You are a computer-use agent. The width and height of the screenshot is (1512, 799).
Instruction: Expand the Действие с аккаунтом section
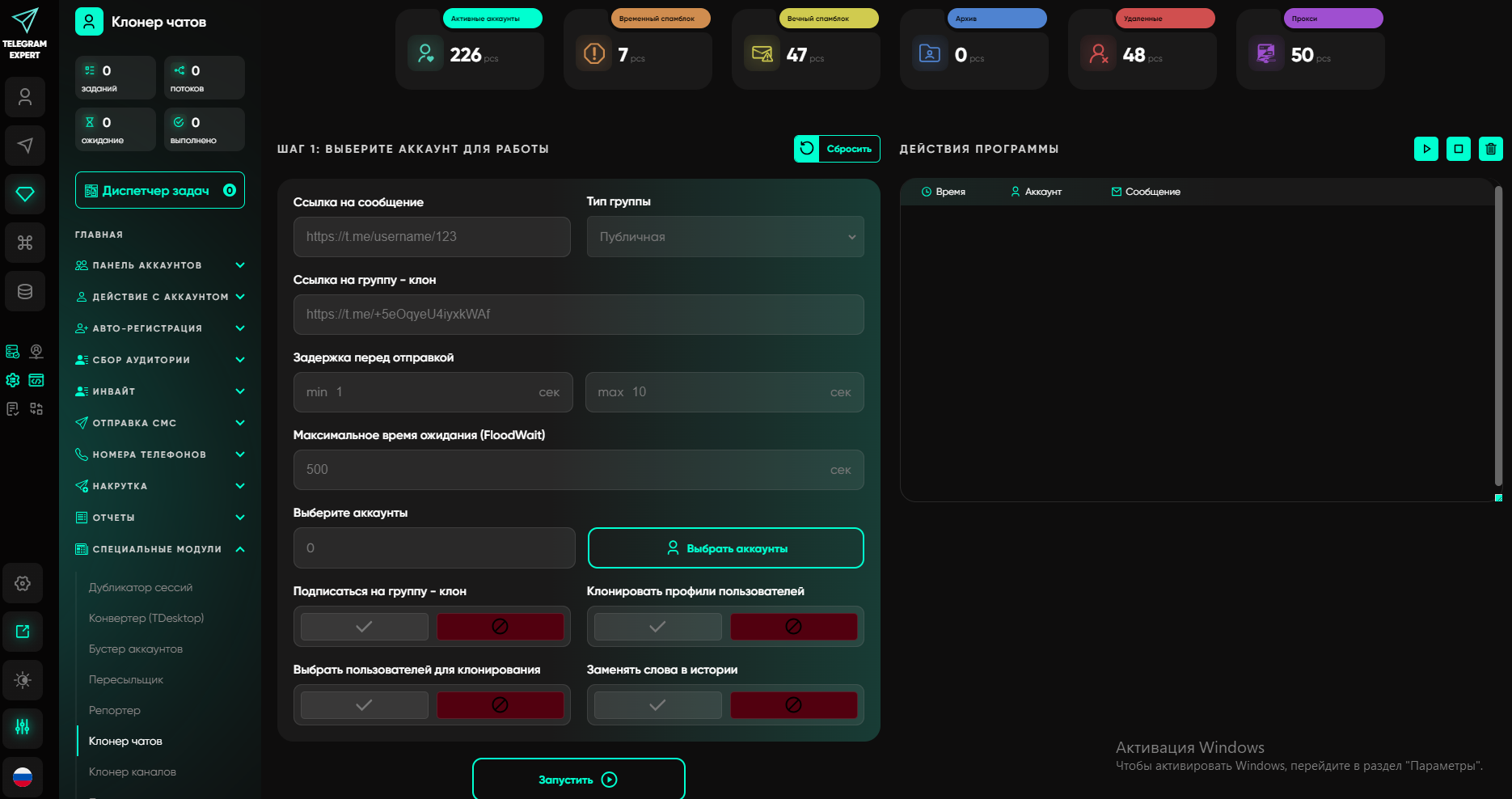[x=160, y=297]
